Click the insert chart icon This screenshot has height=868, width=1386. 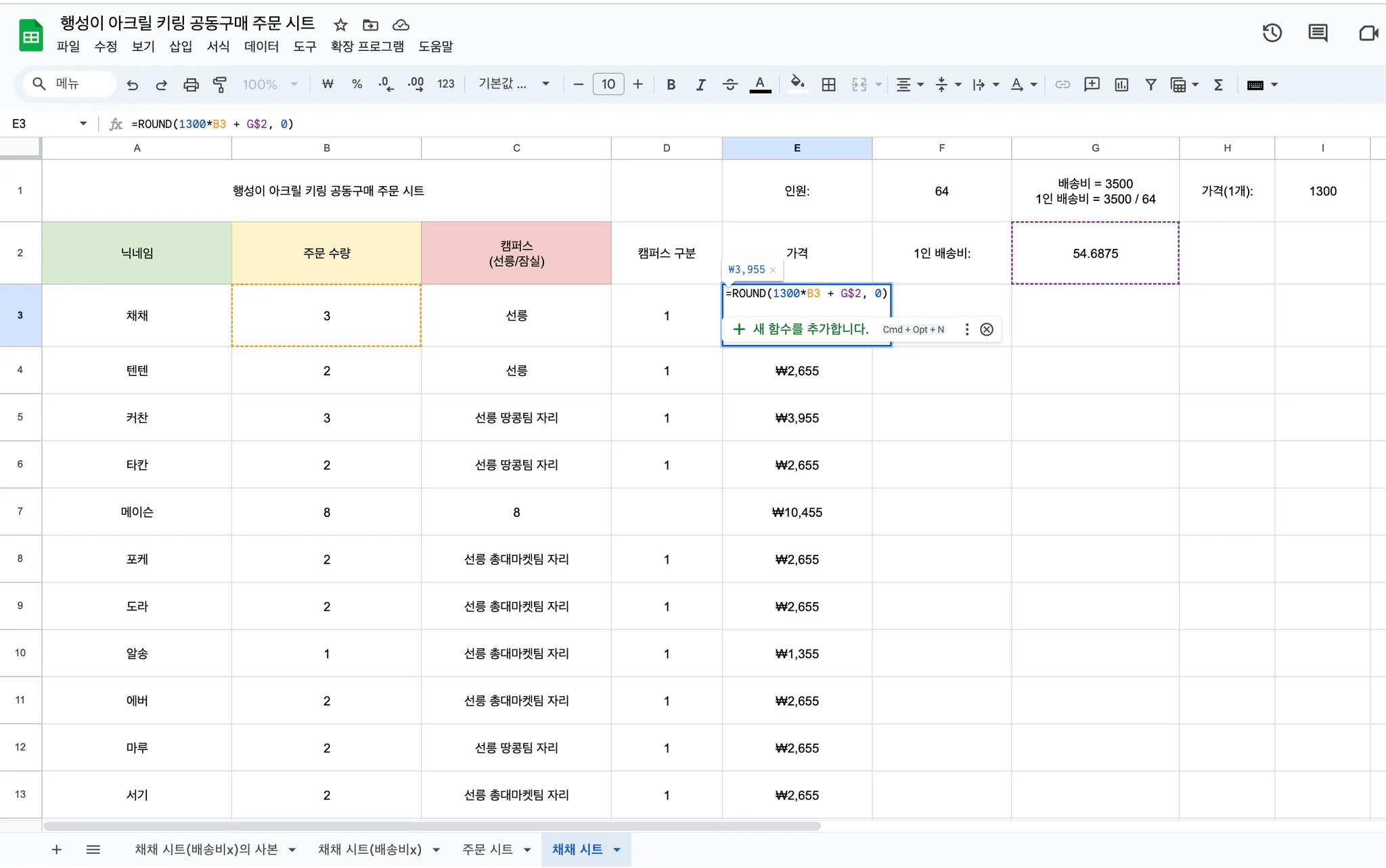[x=1121, y=85]
